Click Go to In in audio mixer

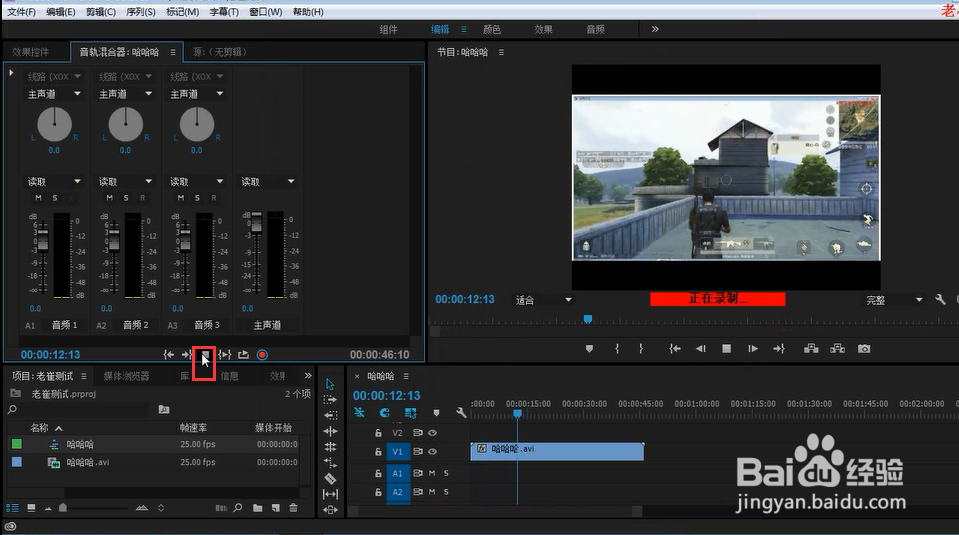(169, 355)
